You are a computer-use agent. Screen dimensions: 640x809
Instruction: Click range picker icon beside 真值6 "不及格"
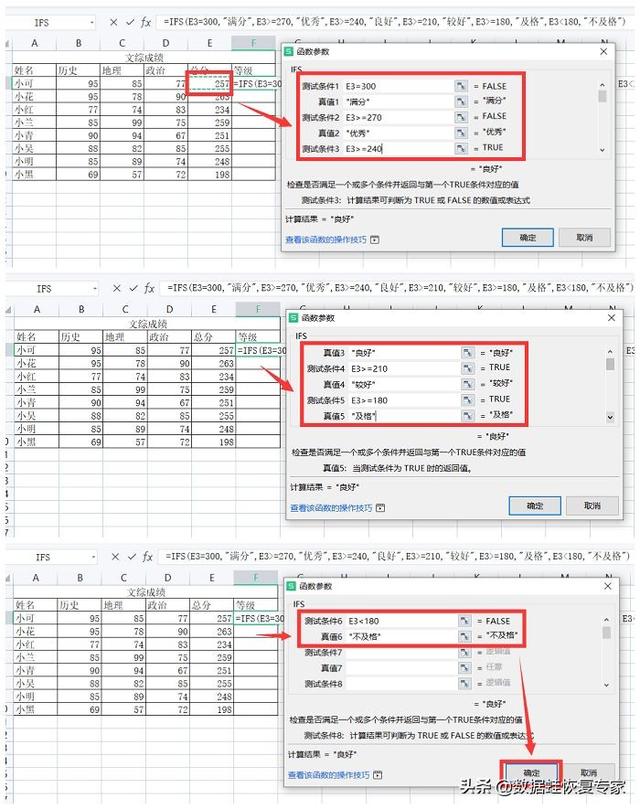465,637
